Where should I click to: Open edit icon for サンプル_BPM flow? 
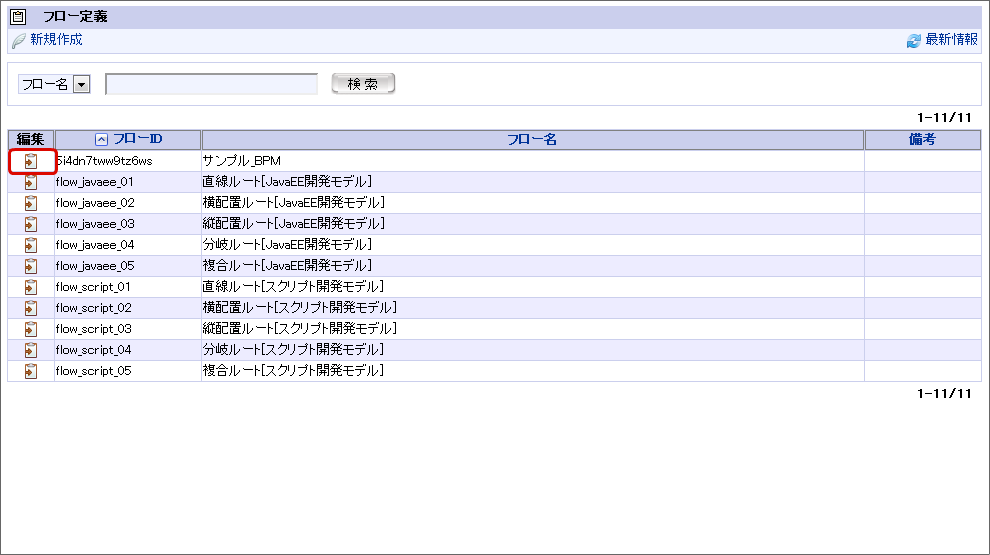coord(30,162)
